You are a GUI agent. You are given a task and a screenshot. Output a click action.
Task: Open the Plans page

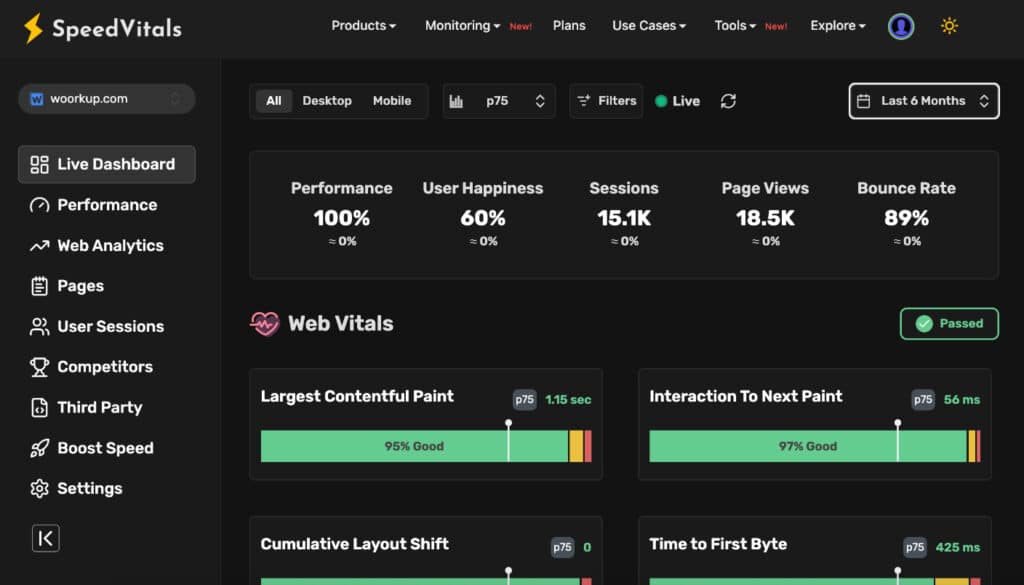569,25
